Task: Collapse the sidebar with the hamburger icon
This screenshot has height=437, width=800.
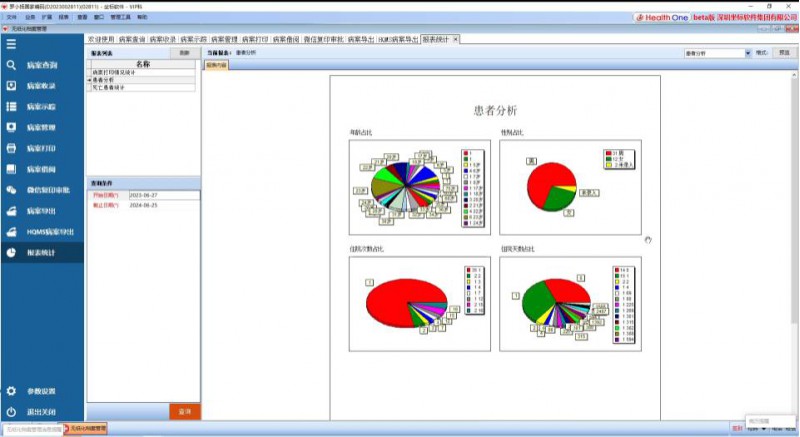Action: (x=11, y=45)
